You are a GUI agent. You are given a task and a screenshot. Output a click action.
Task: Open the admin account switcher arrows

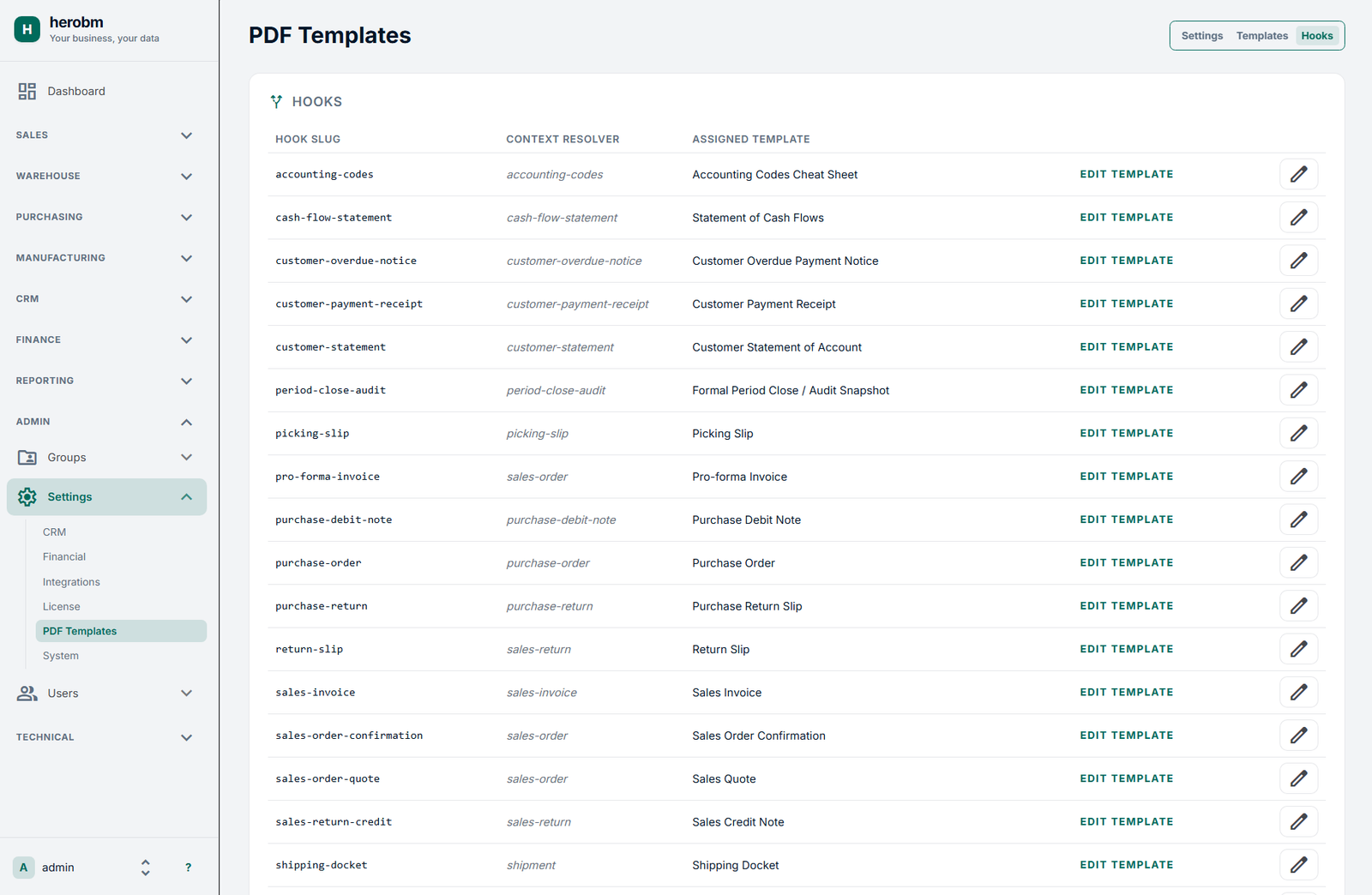click(146, 868)
